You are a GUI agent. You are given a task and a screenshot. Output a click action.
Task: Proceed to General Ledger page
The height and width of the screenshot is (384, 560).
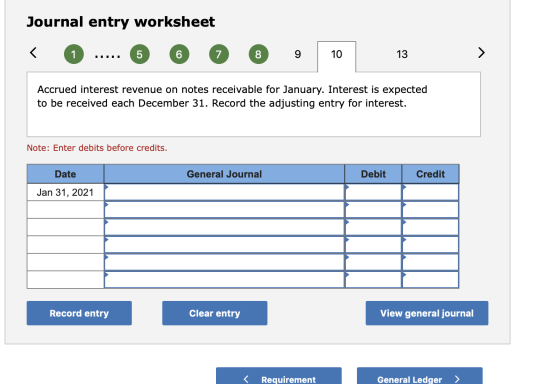pos(420,376)
